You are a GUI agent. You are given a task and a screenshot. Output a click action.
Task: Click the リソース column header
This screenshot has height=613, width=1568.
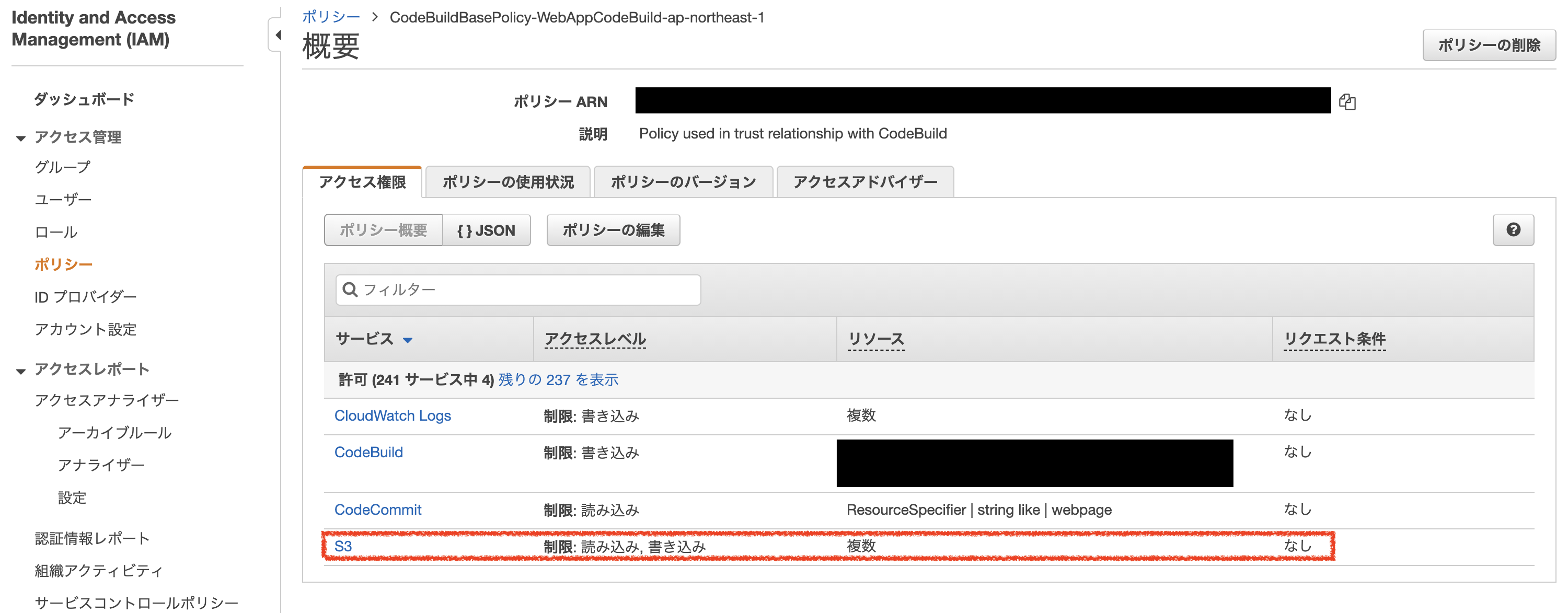pyautogui.click(x=876, y=339)
